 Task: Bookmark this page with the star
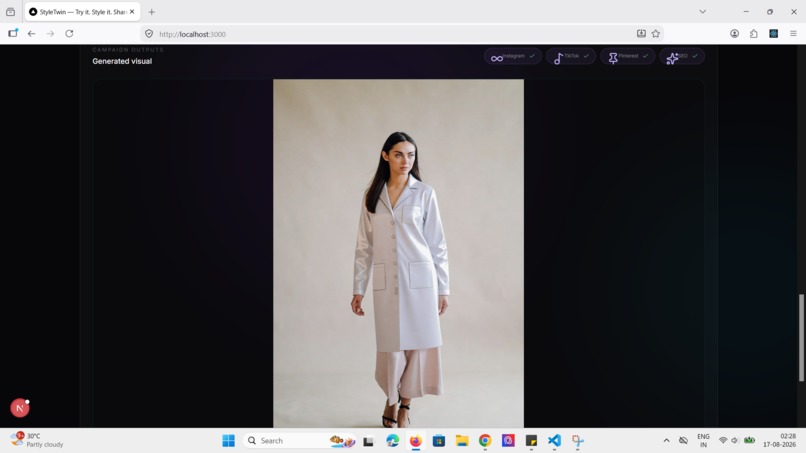[655, 34]
